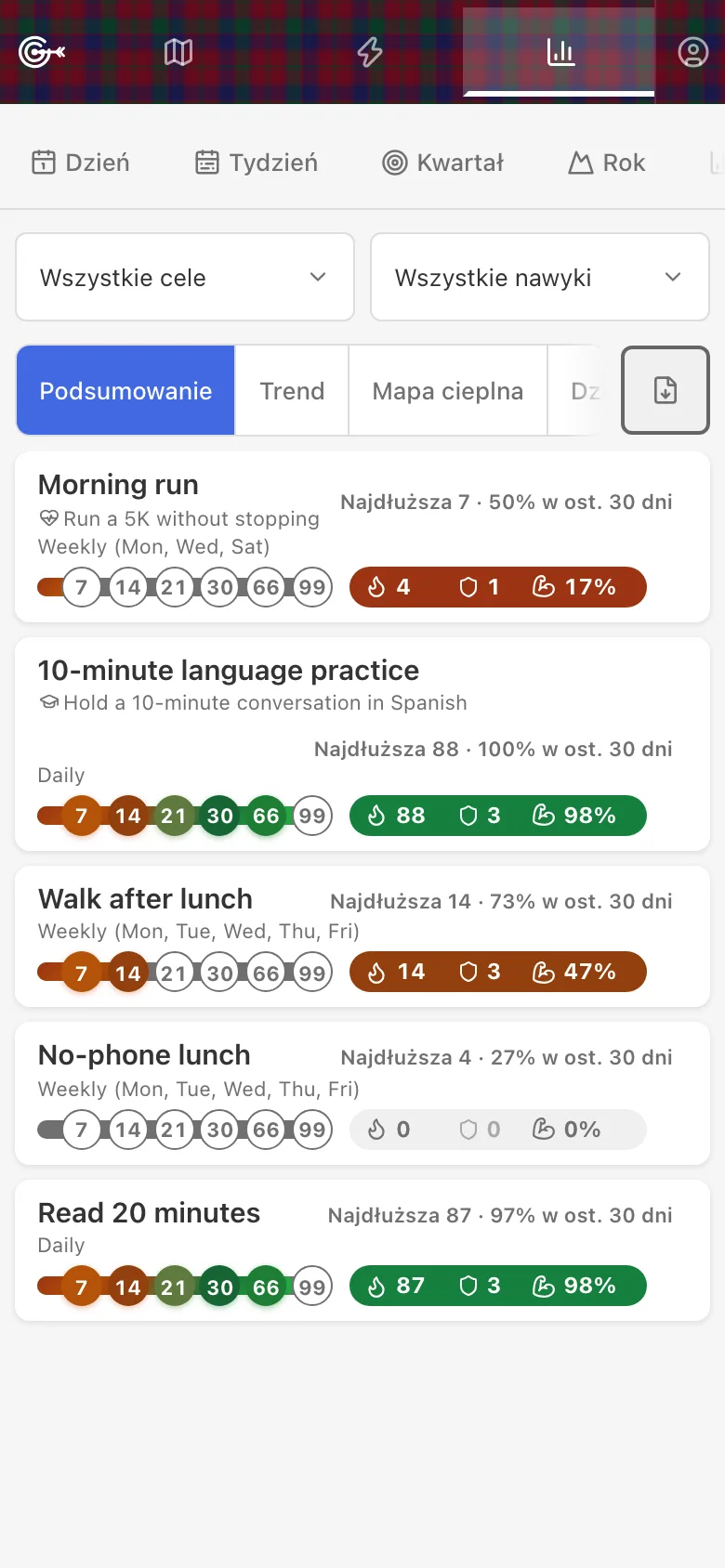Click the export download file icon button
725x1568 pixels.
click(x=666, y=390)
